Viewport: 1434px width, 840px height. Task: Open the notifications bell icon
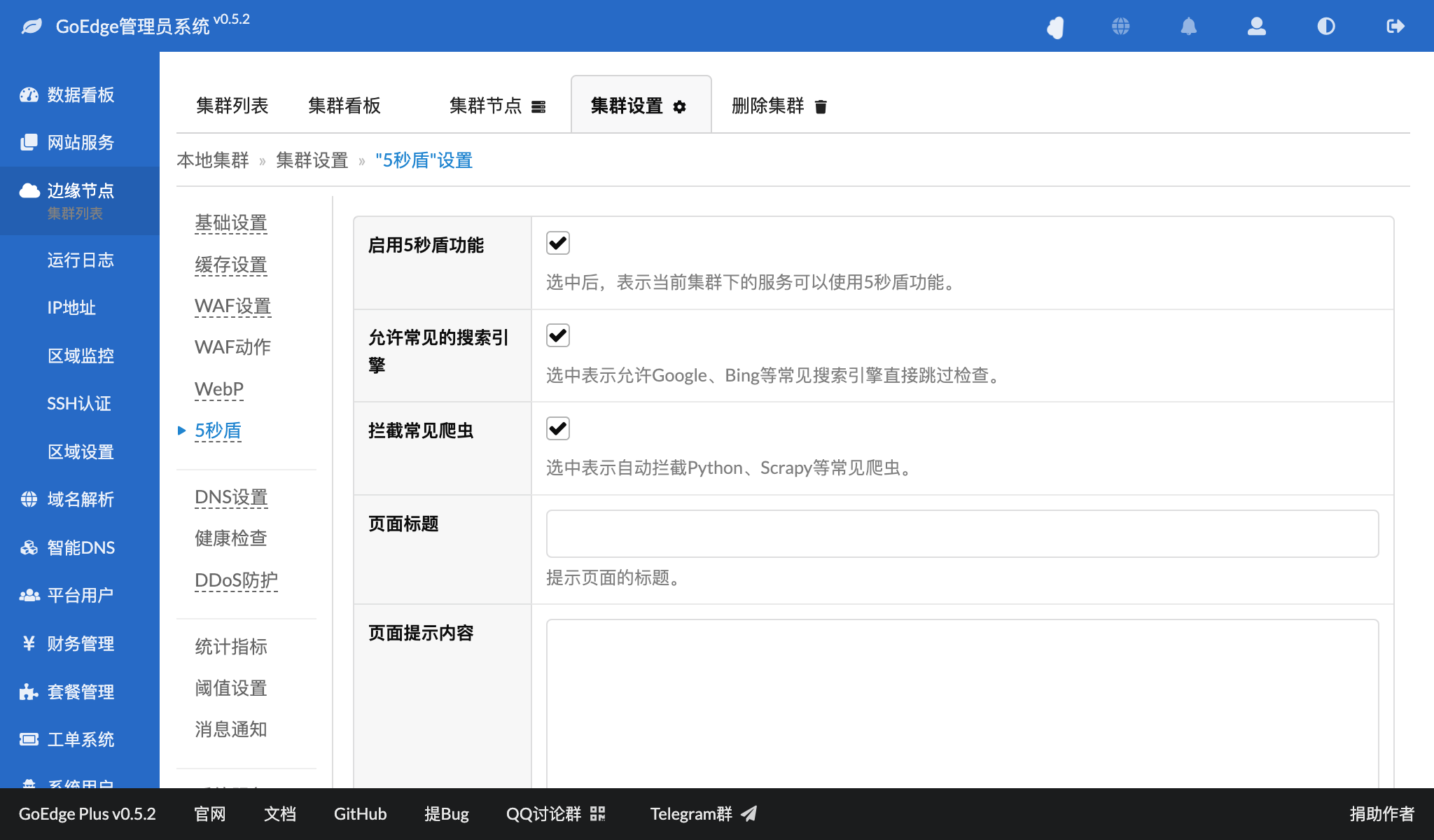(1189, 27)
